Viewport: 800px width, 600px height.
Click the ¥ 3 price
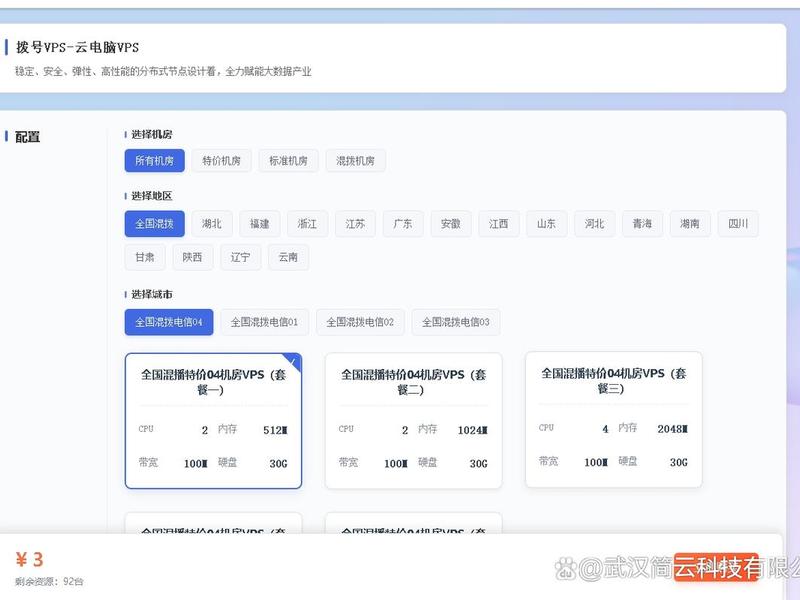click(30, 560)
